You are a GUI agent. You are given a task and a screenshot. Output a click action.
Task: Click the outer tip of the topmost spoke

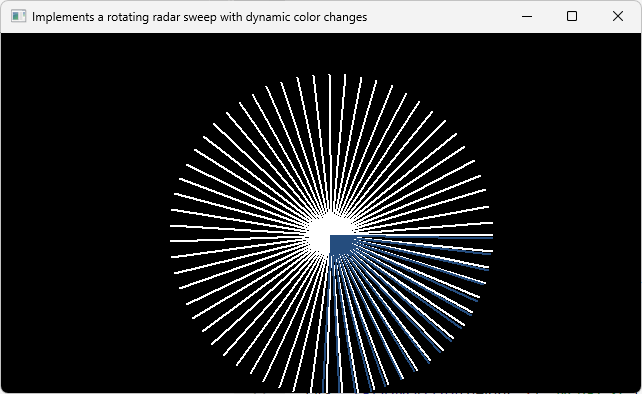[x=330, y=76]
